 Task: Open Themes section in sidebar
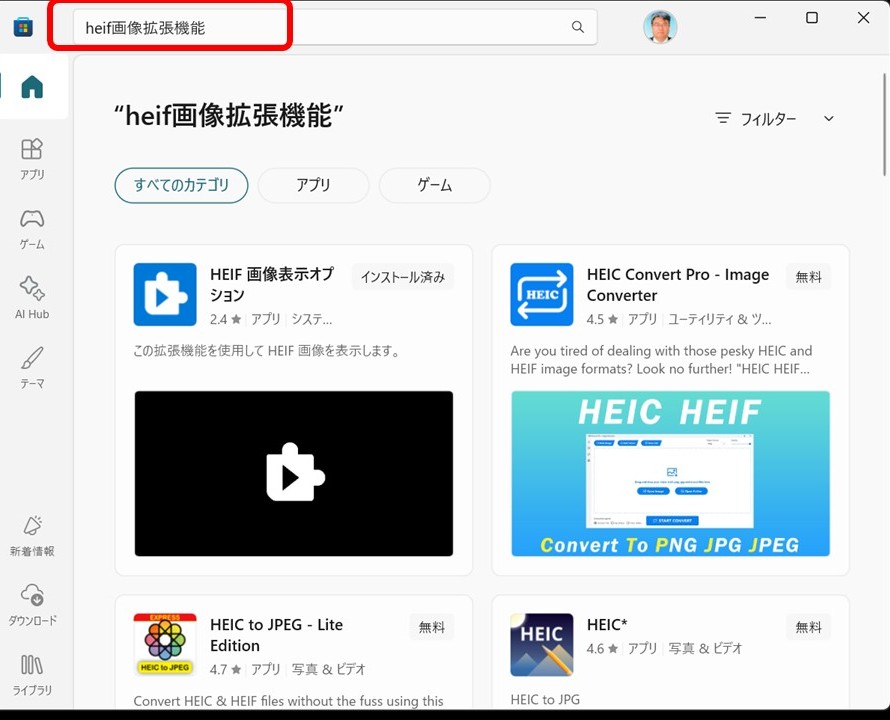pos(32,368)
